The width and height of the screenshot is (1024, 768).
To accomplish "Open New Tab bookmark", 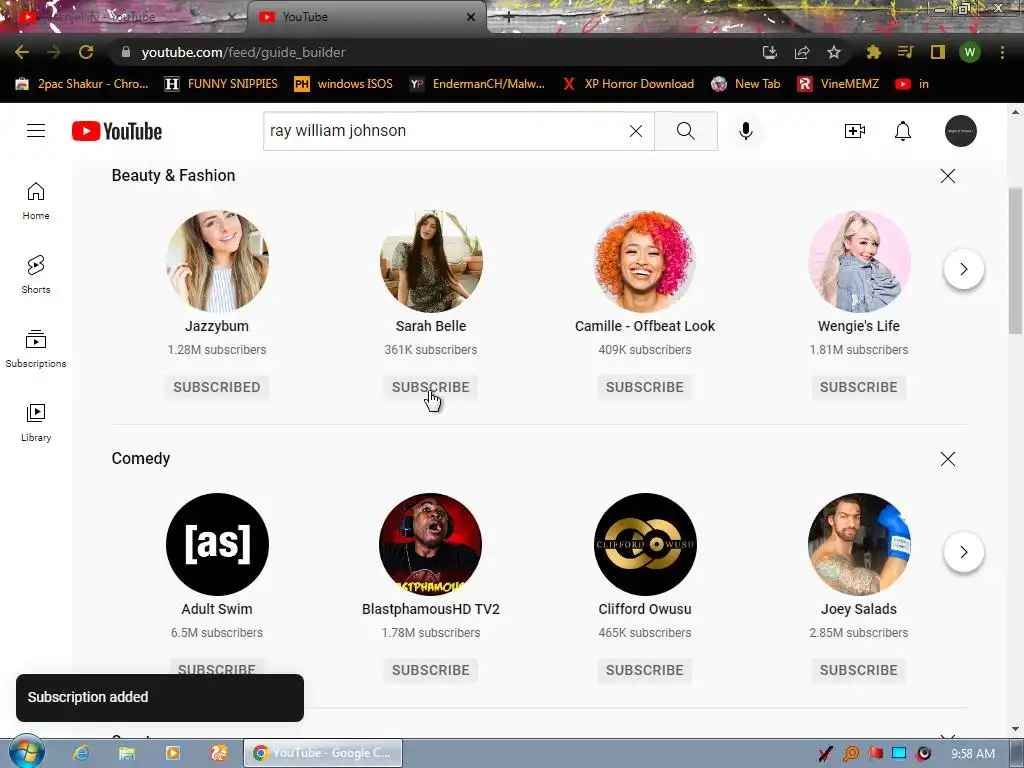I will [746, 84].
